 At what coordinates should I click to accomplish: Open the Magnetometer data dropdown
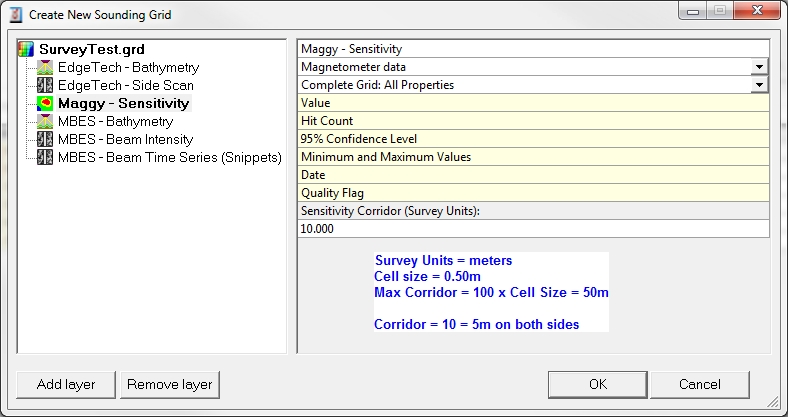pyautogui.click(x=760, y=67)
